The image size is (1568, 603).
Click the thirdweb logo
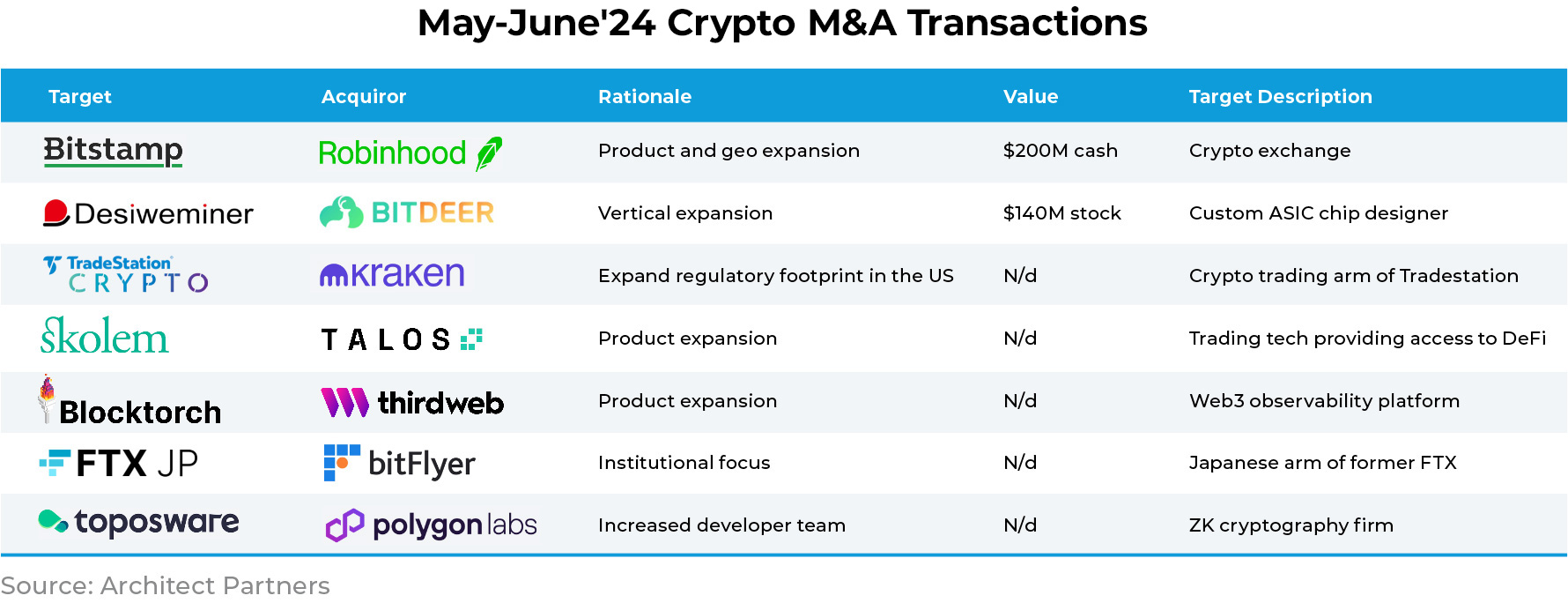pos(412,403)
